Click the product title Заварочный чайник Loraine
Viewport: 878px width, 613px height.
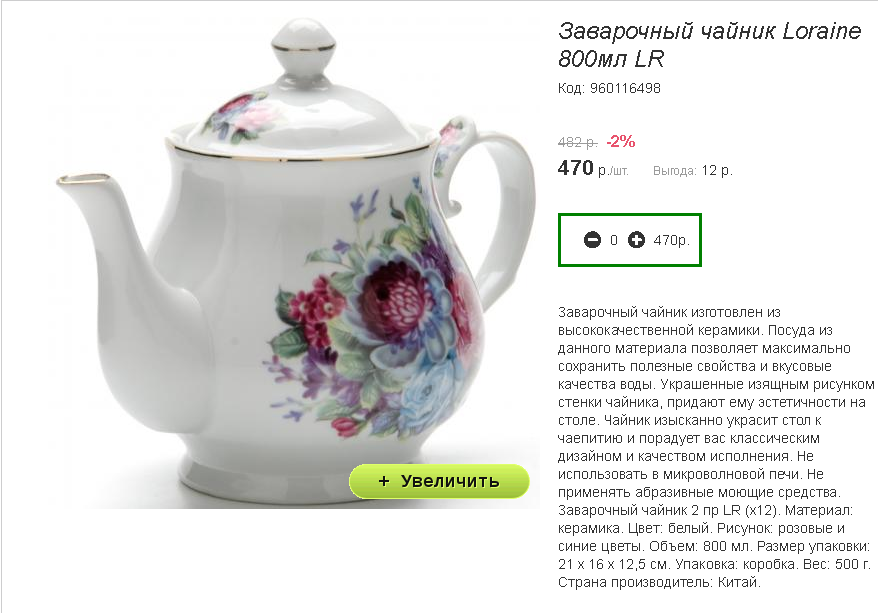709,31
